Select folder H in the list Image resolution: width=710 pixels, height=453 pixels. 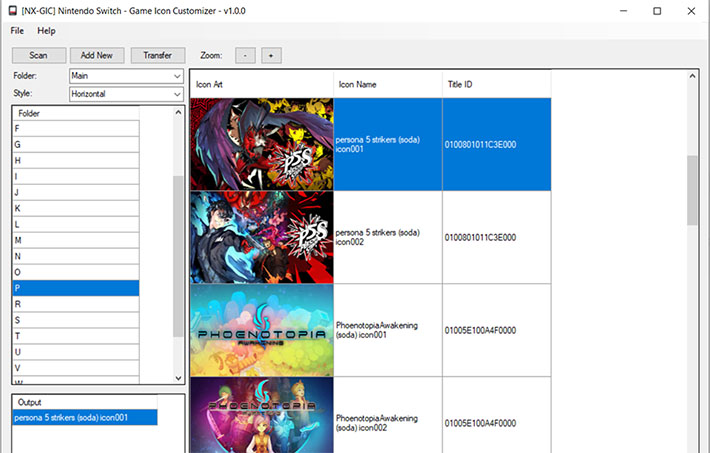pos(76,160)
